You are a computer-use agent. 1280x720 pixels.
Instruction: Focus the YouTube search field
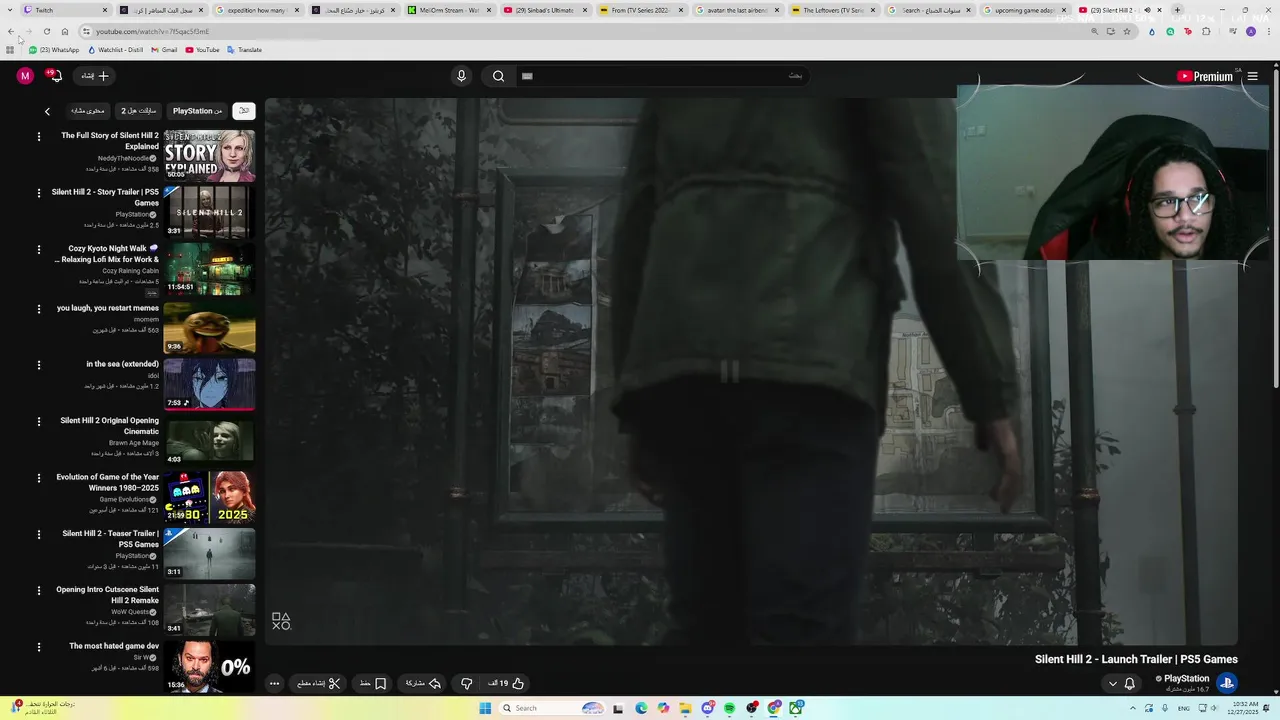tap(665, 76)
